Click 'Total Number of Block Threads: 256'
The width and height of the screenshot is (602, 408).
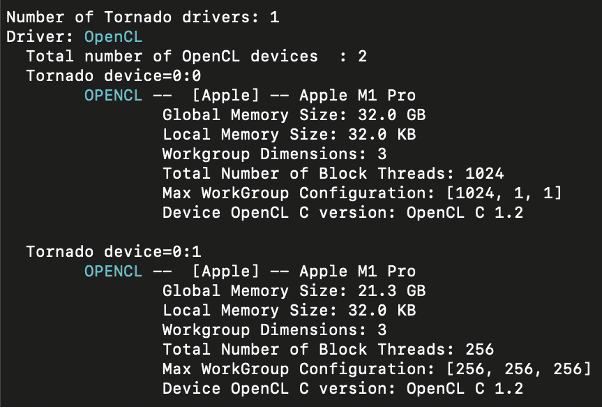point(328,350)
